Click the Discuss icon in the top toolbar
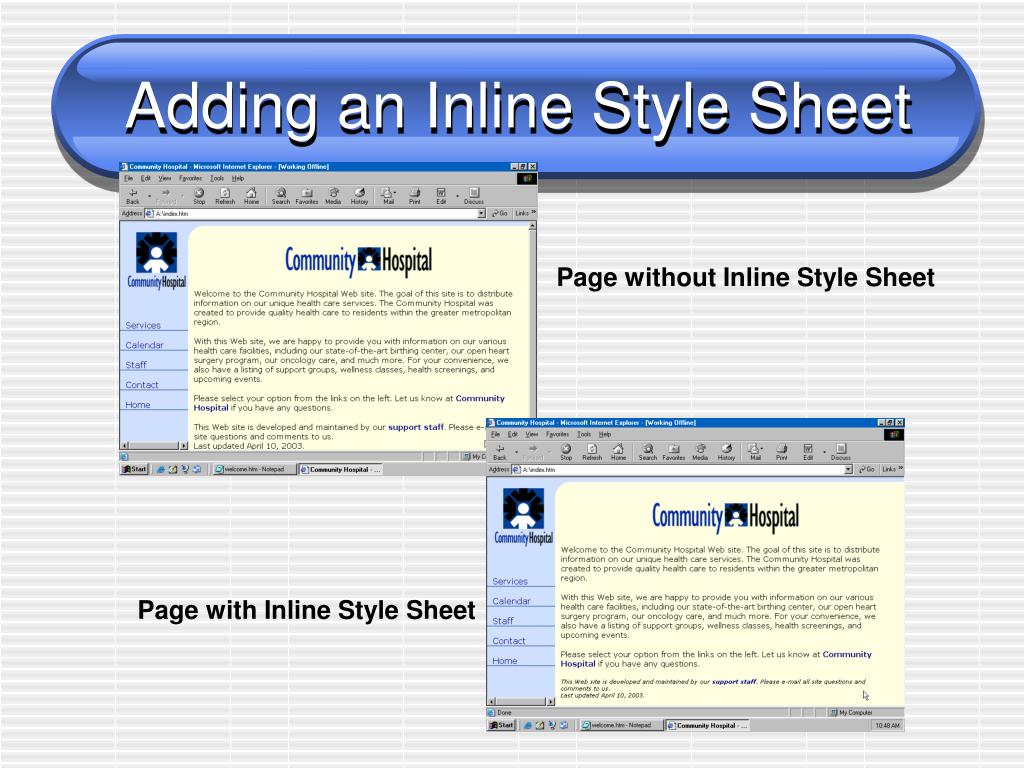The width and height of the screenshot is (1024, 768). (x=475, y=195)
